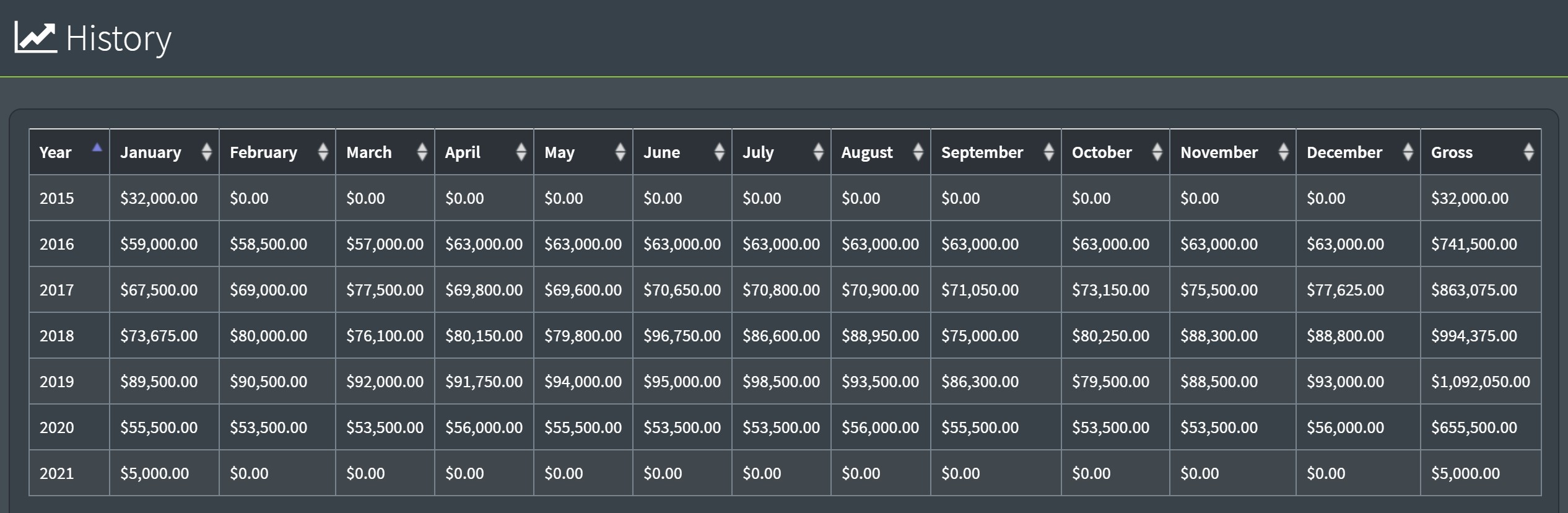Sort by the September column header

point(982,152)
